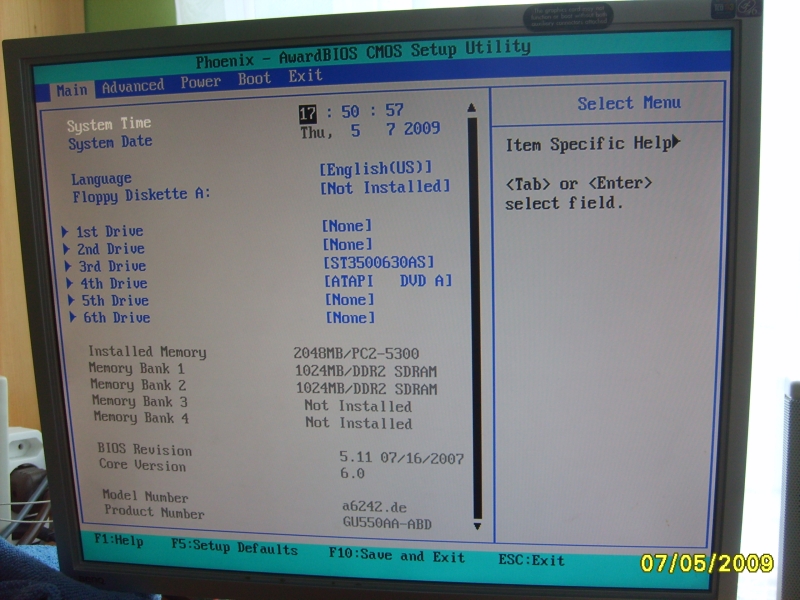Click the 1st Drive value [None]
Screen dimensions: 800x600
click(347, 226)
